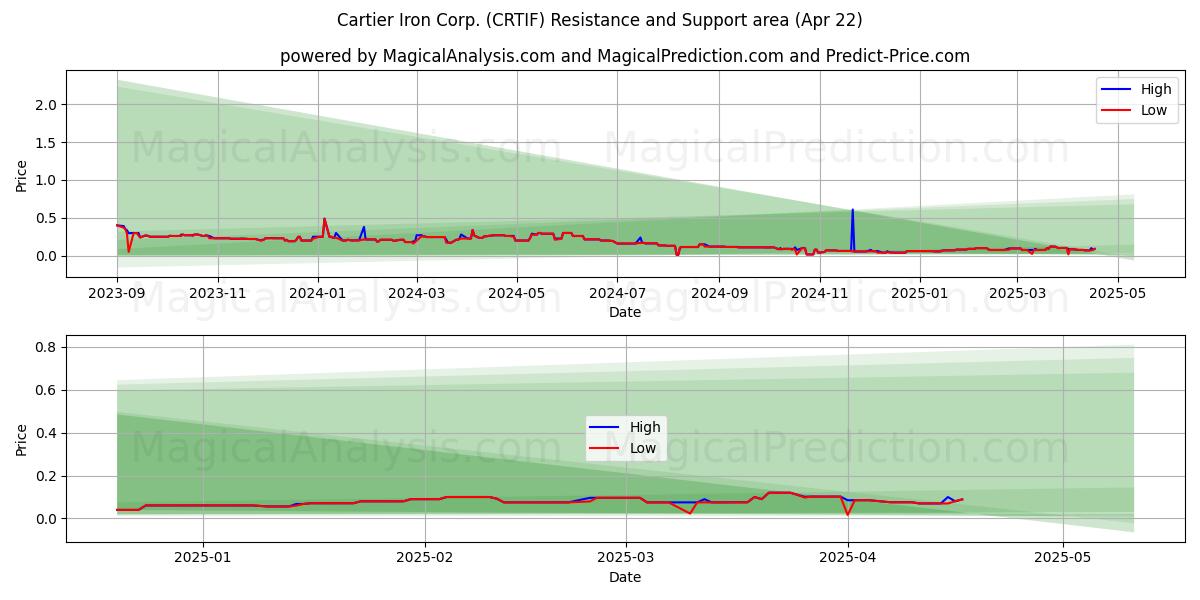Click the '0.4' y-axis label on bottom chart

pyautogui.click(x=47, y=434)
